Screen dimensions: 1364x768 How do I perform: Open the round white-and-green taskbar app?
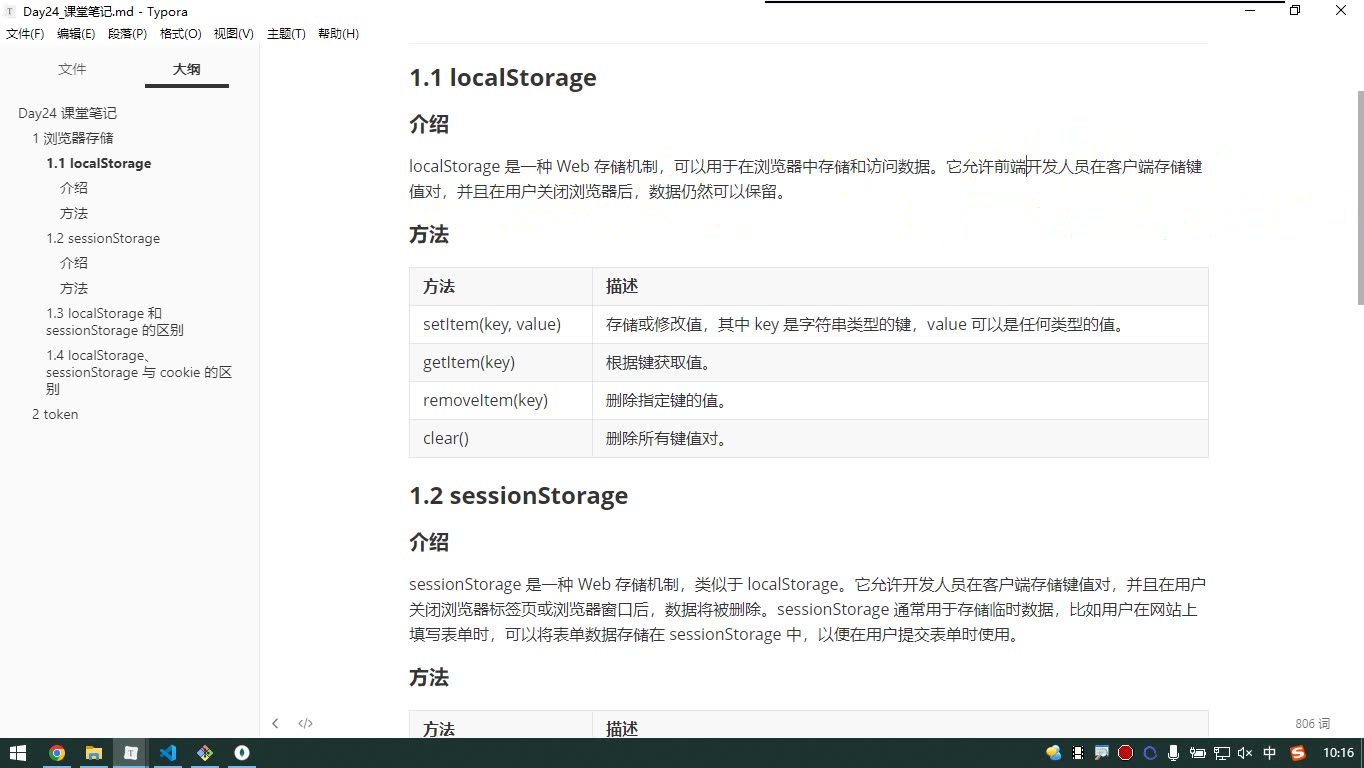click(x=242, y=753)
